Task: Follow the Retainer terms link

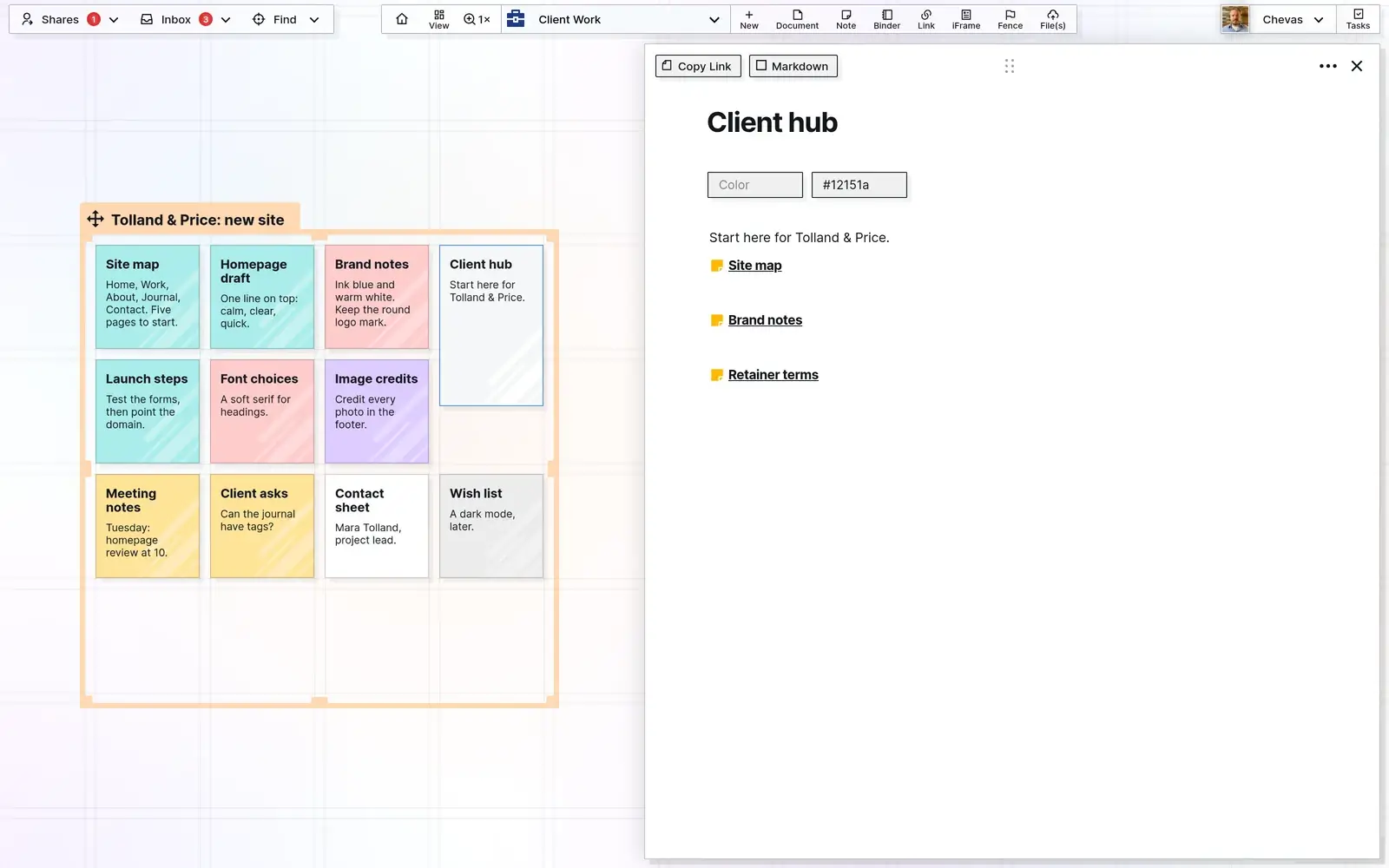Action: 773,375
